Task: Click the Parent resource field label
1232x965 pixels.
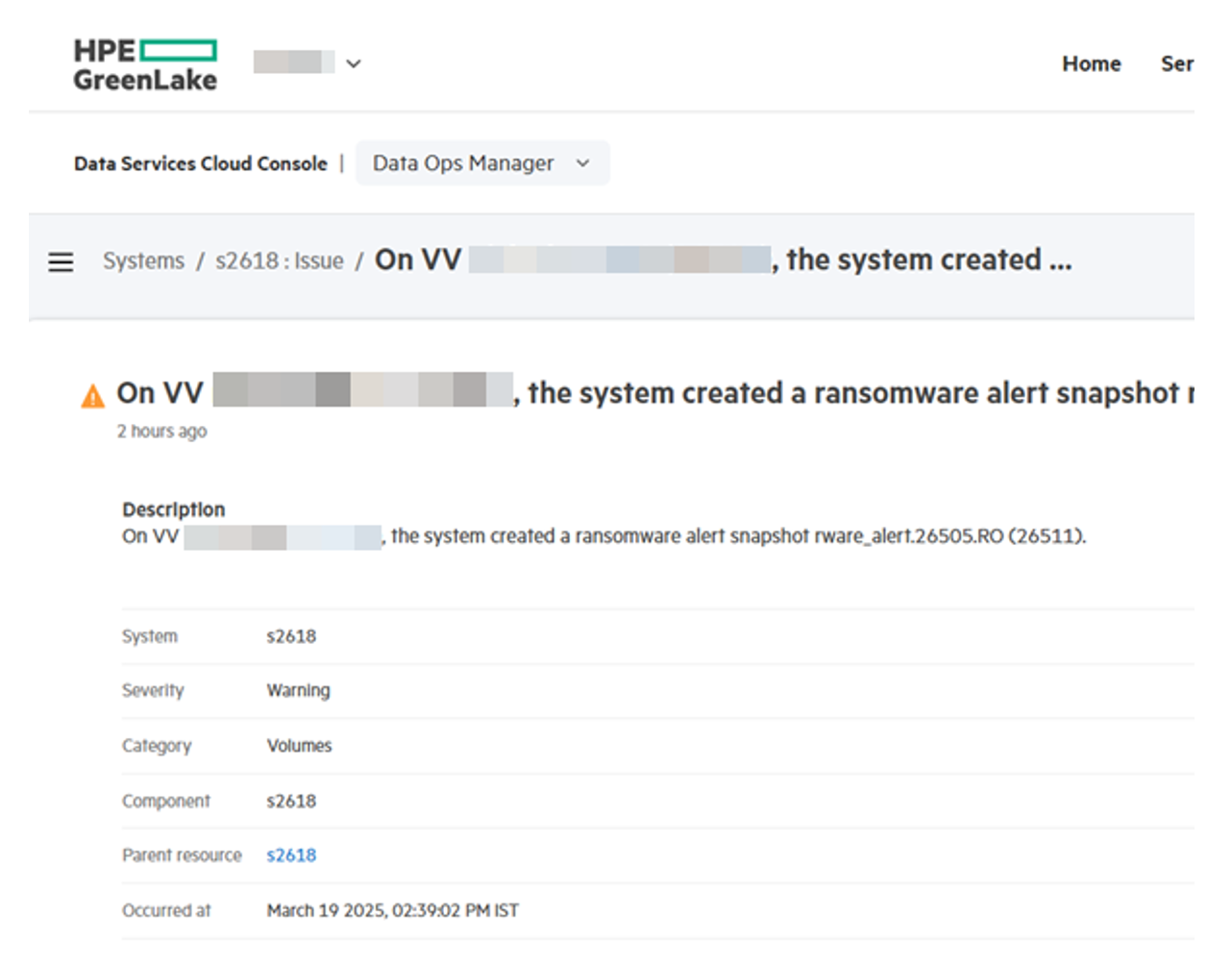Action: click(x=183, y=855)
